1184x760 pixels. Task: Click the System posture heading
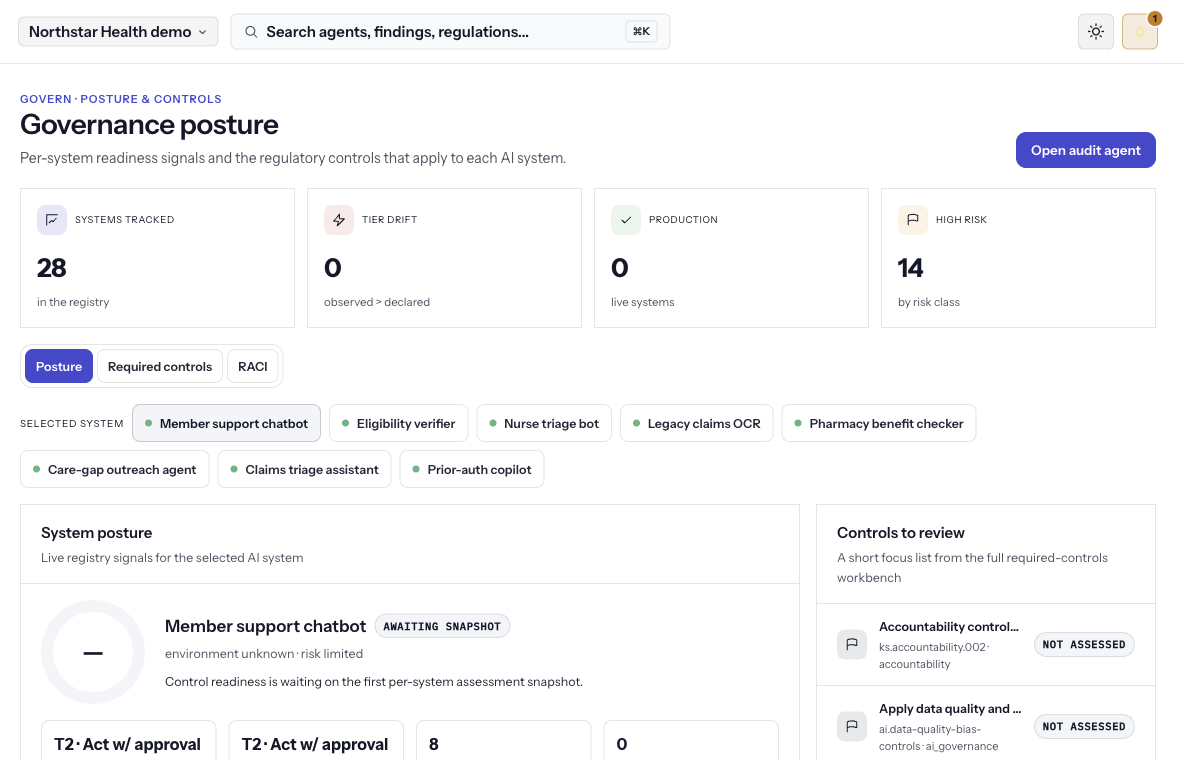click(97, 533)
